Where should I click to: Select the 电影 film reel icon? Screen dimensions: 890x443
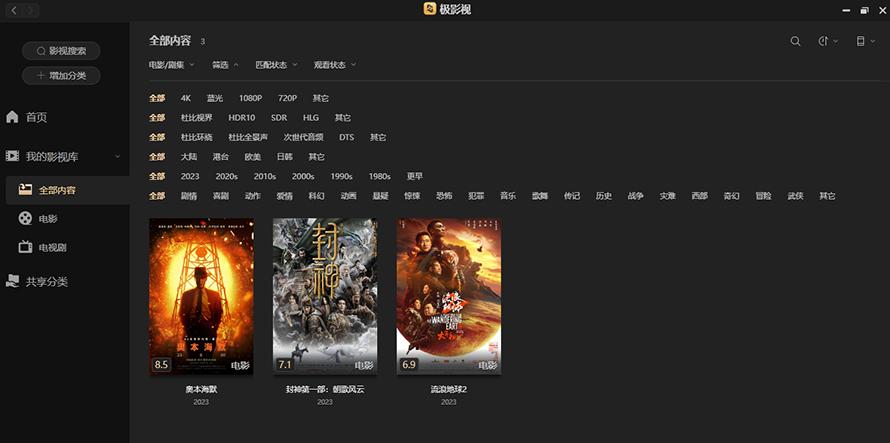25,219
